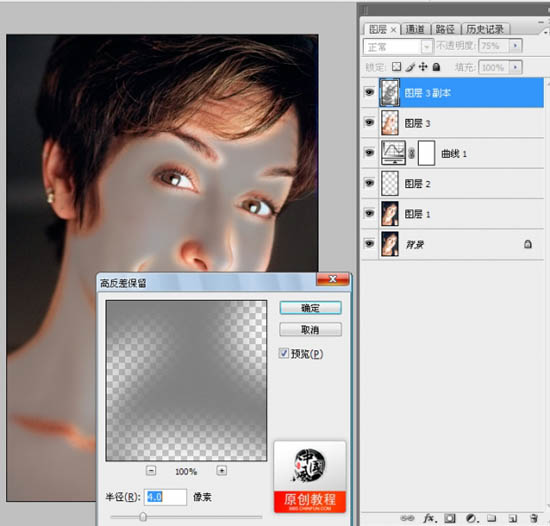Switch to the 历史记录 history tab
550x526 pixels.
[485, 29]
